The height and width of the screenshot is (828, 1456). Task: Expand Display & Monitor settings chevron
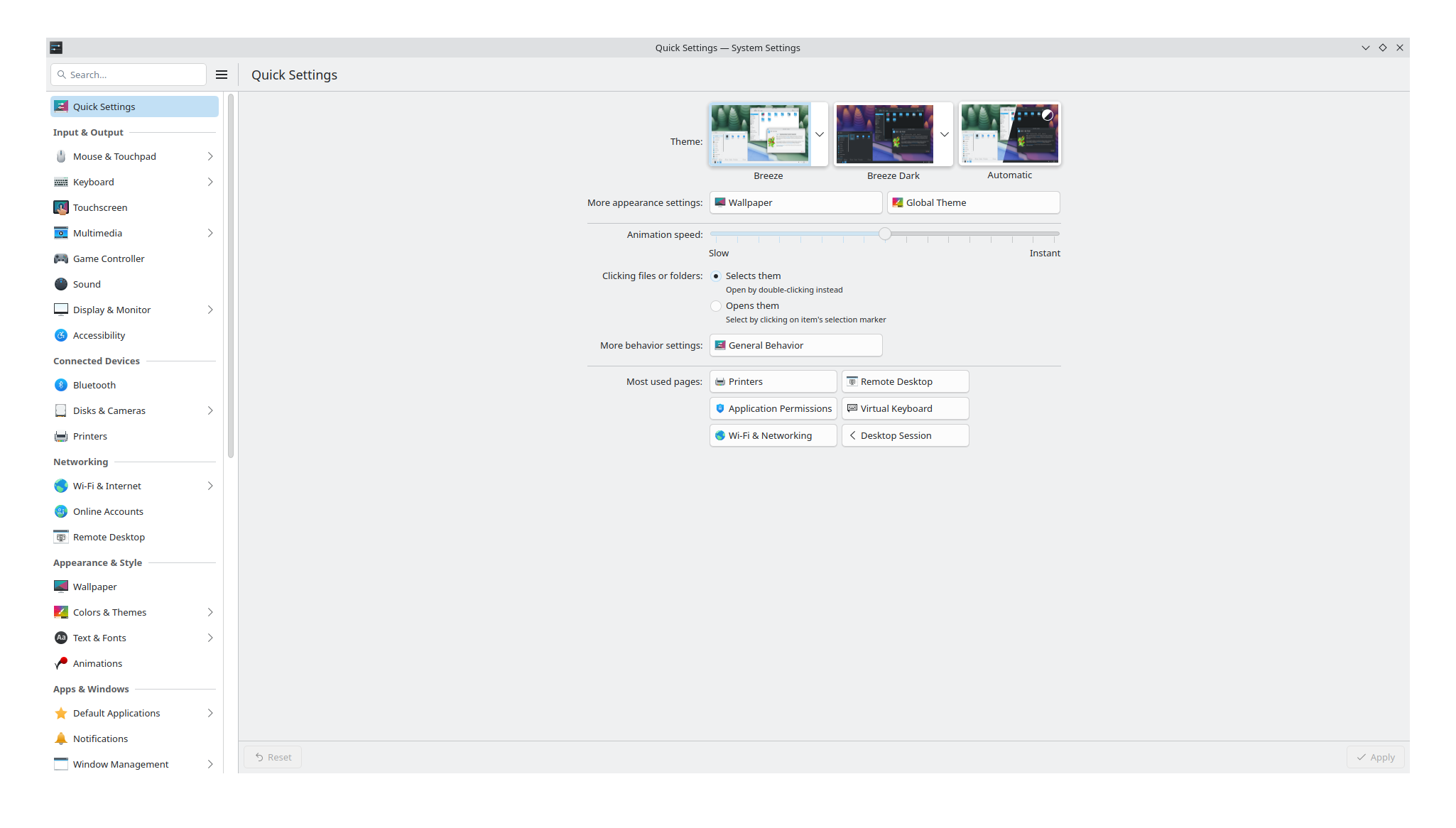pyautogui.click(x=210, y=310)
